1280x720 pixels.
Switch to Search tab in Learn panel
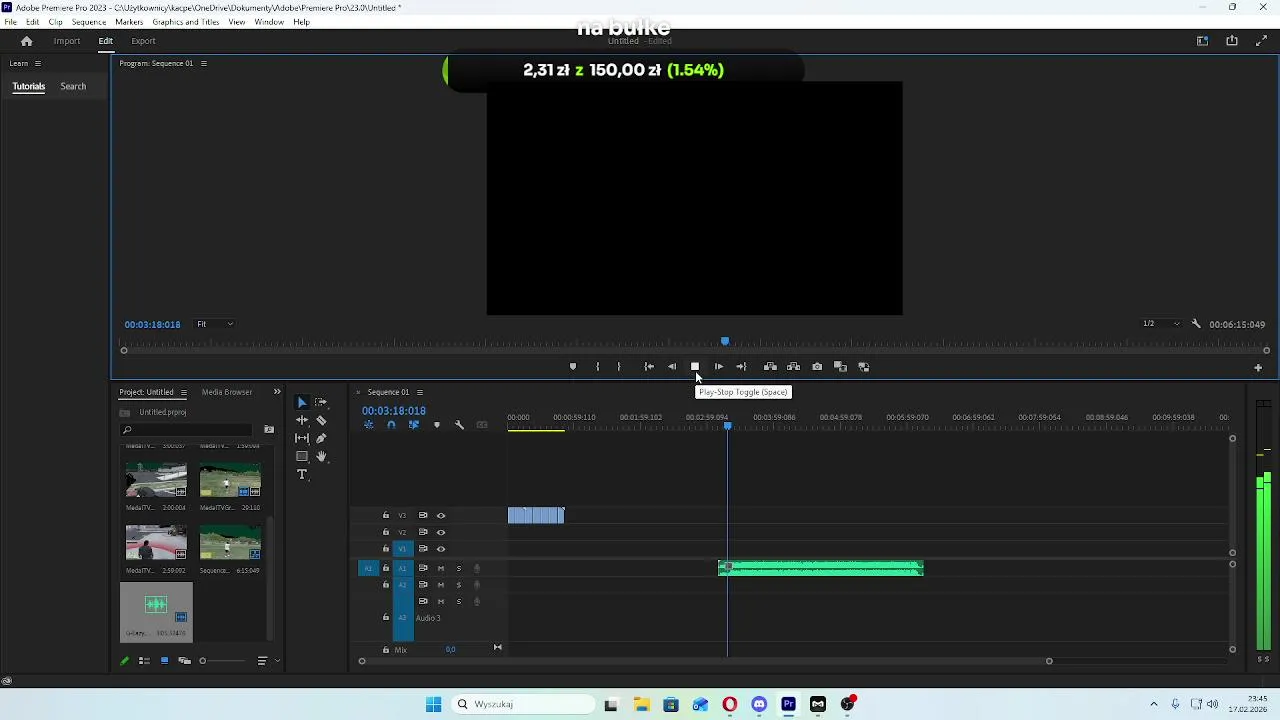(x=73, y=86)
